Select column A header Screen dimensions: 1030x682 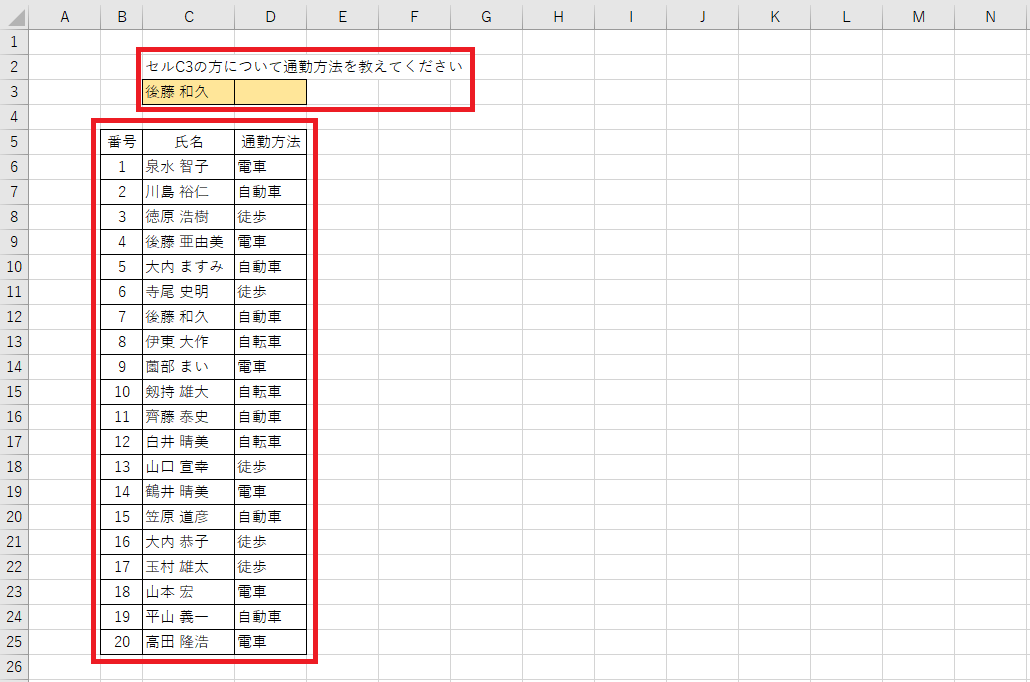[64, 16]
